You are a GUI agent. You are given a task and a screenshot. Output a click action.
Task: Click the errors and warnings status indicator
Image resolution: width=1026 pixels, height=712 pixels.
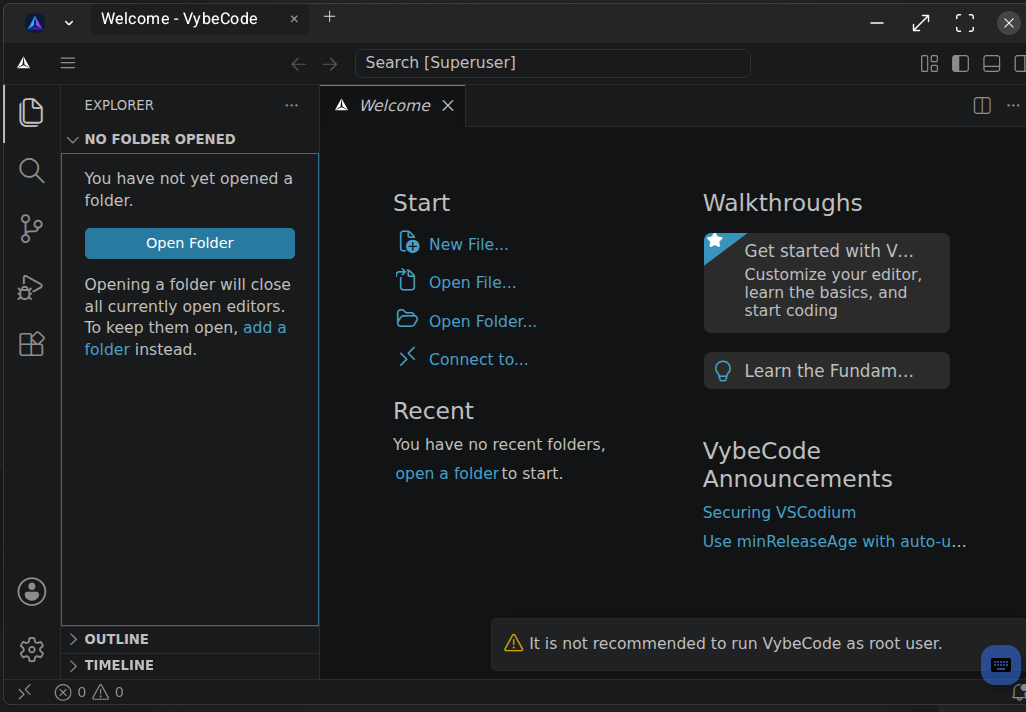pos(89,692)
